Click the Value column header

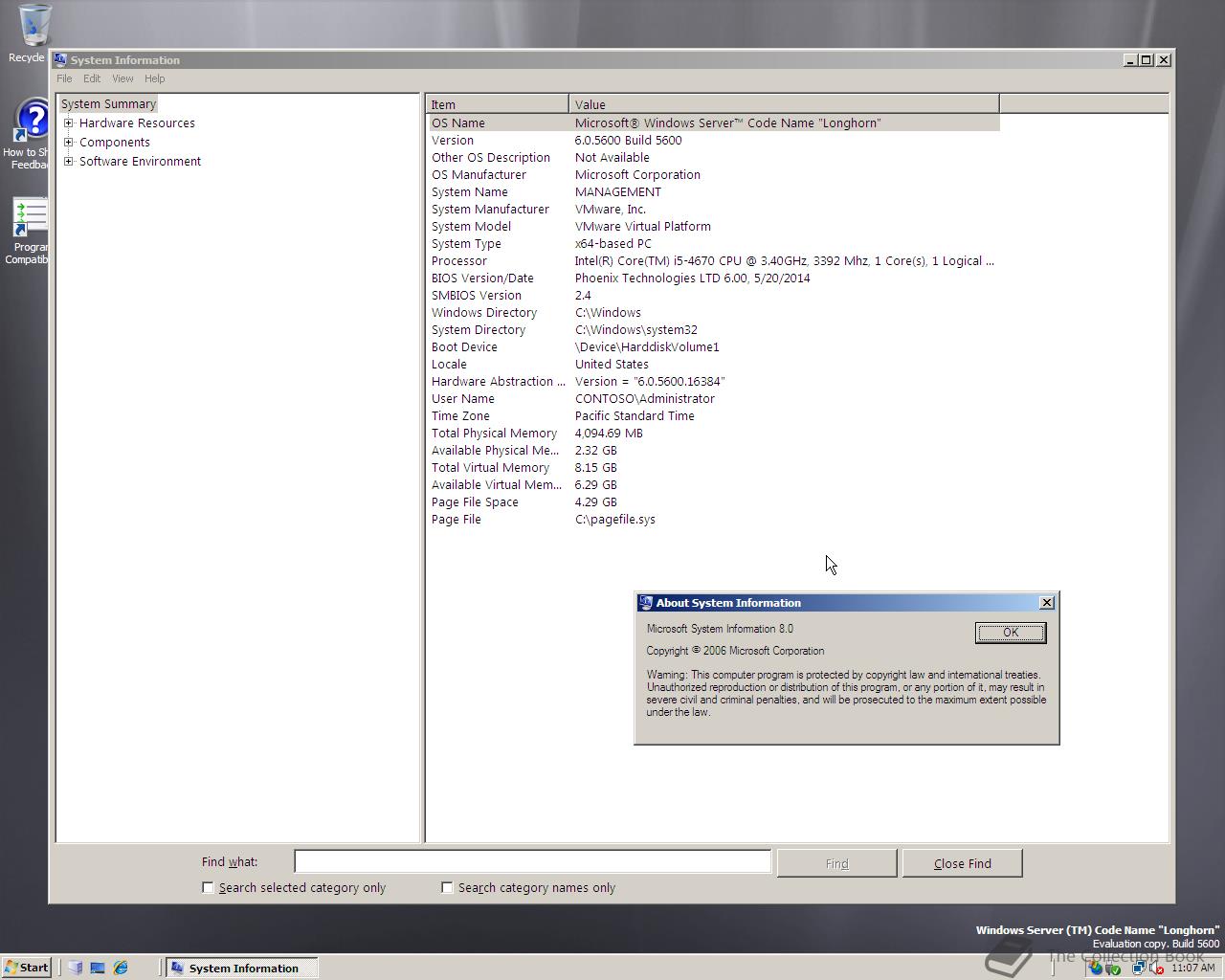click(x=784, y=104)
